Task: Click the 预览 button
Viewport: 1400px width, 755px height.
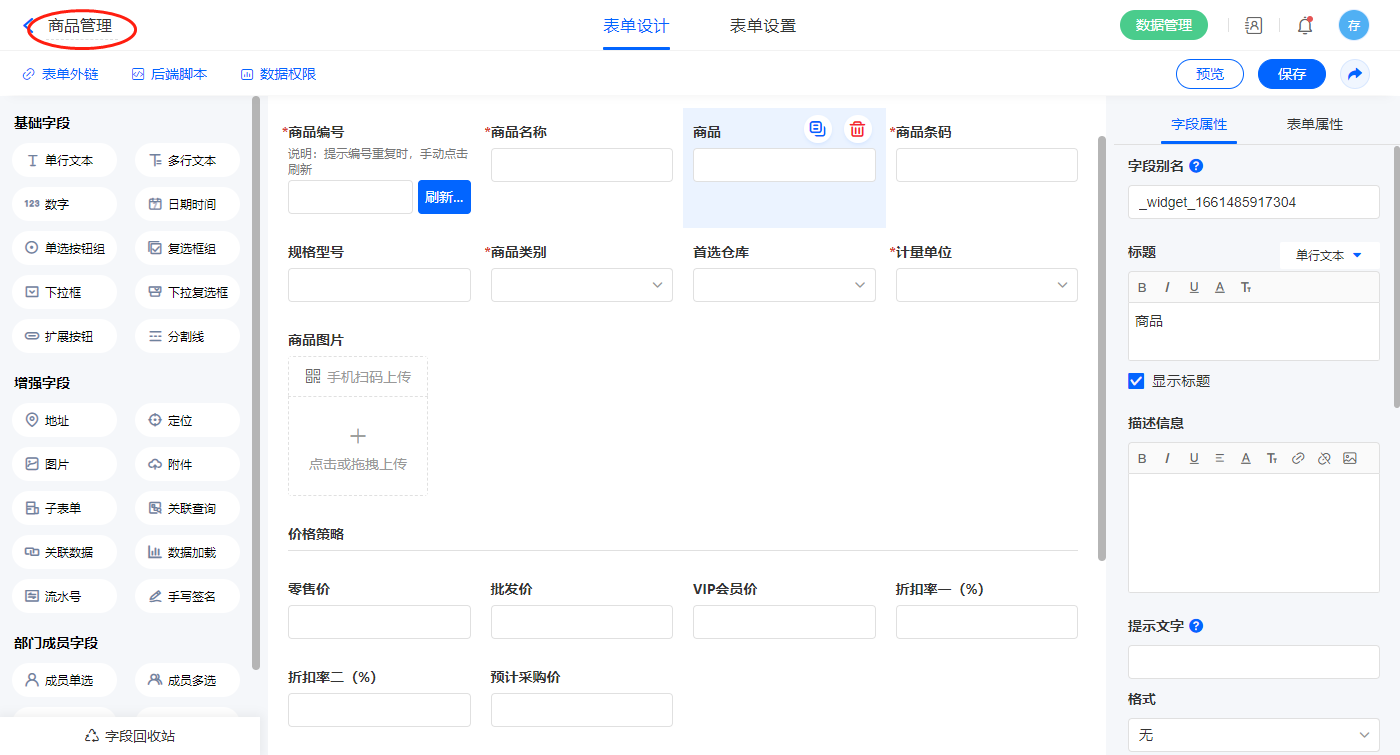Action: pos(1210,74)
